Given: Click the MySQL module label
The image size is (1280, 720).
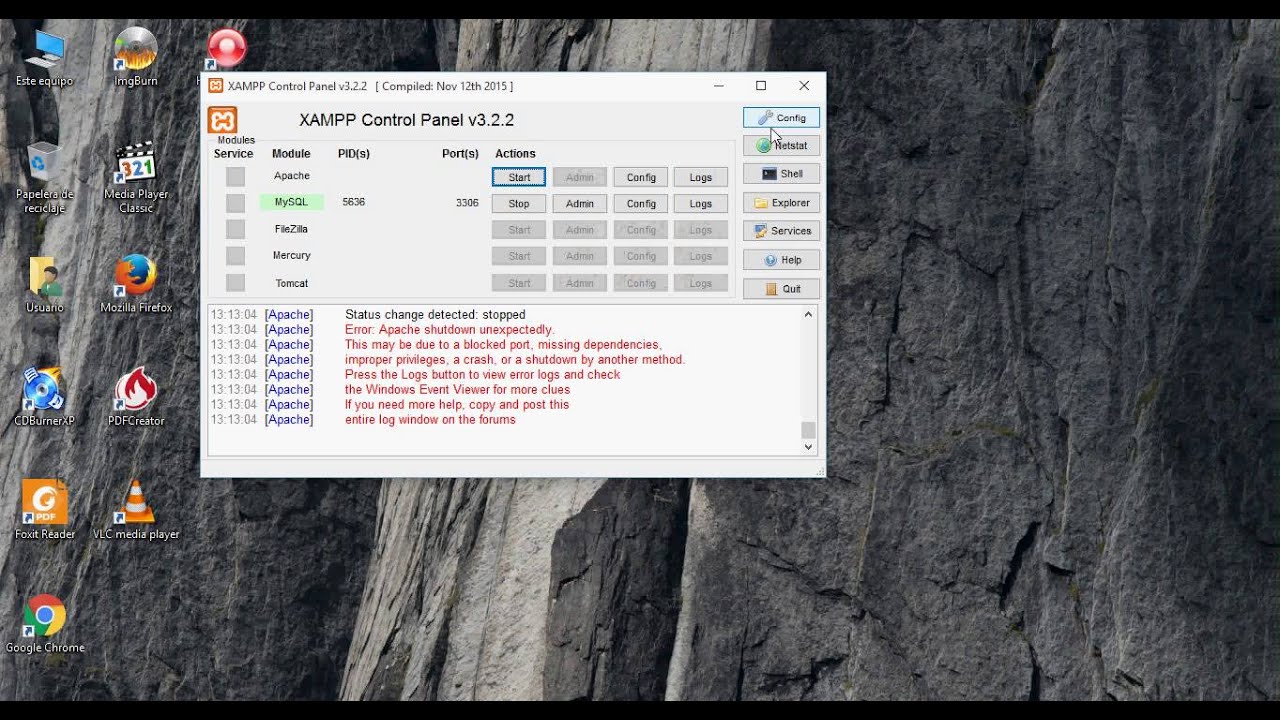Looking at the screenshot, I should (291, 202).
